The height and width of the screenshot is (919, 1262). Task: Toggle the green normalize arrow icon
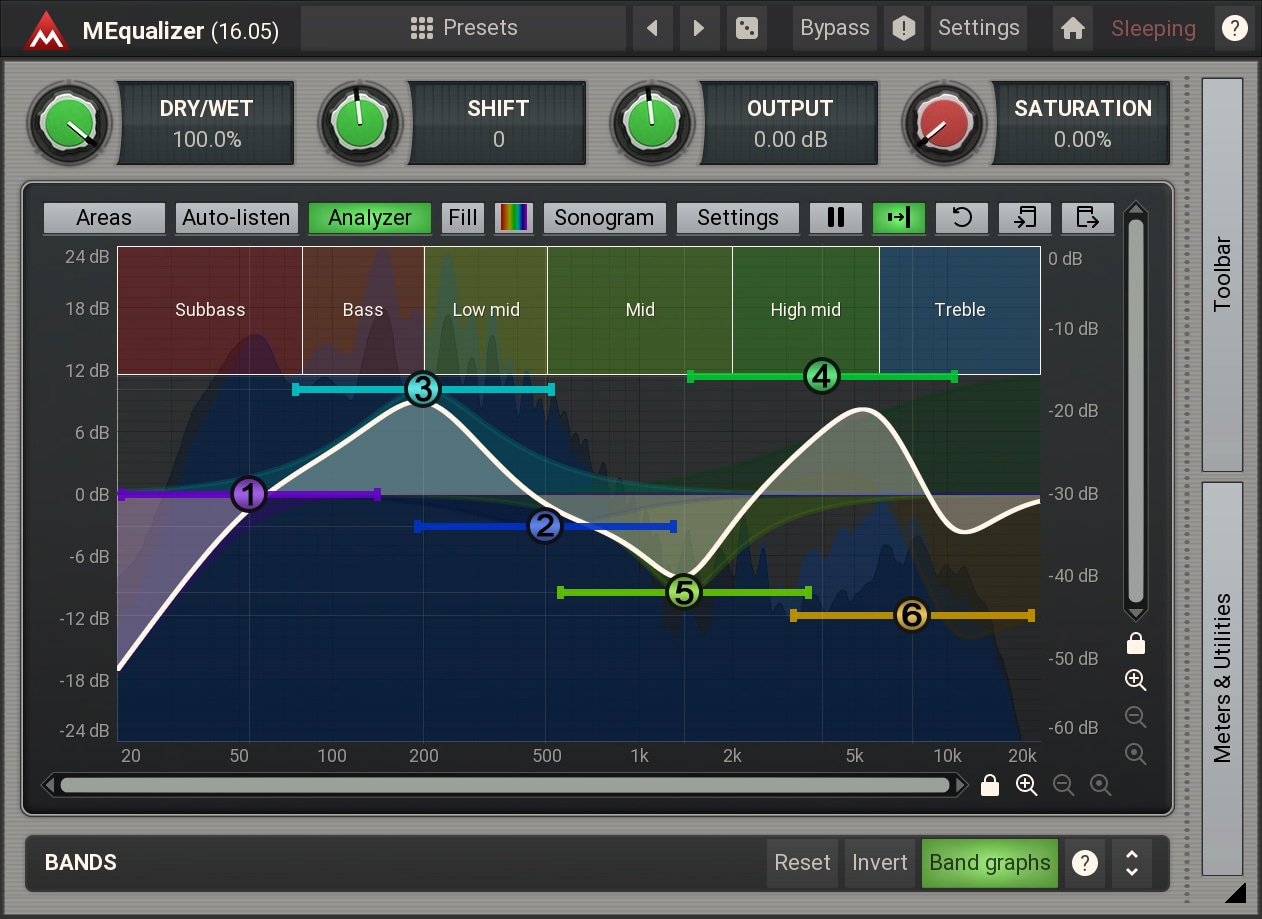pyautogui.click(x=899, y=218)
